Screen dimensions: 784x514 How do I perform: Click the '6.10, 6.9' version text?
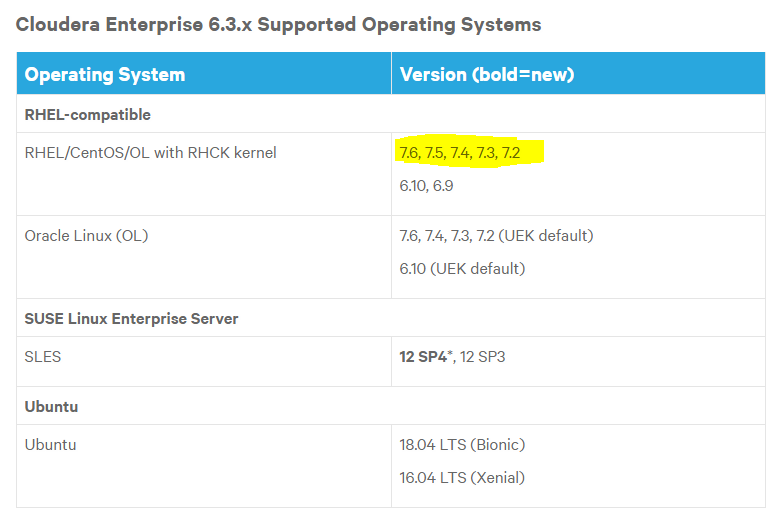[x=426, y=186]
